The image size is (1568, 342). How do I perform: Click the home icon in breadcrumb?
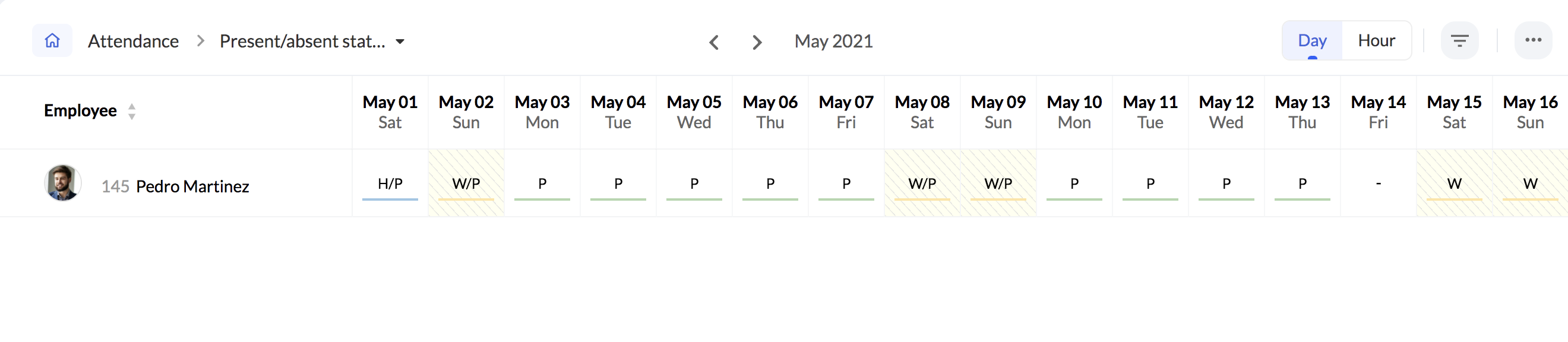click(52, 41)
